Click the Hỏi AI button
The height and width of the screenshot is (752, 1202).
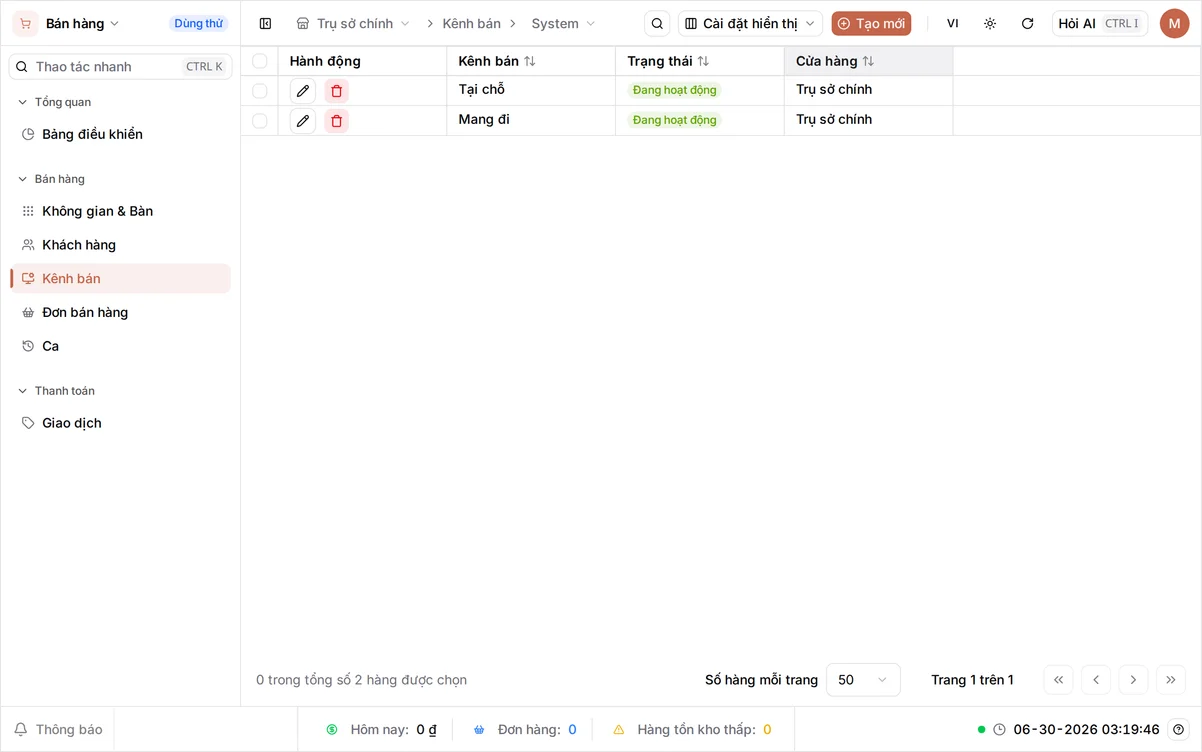point(1100,23)
